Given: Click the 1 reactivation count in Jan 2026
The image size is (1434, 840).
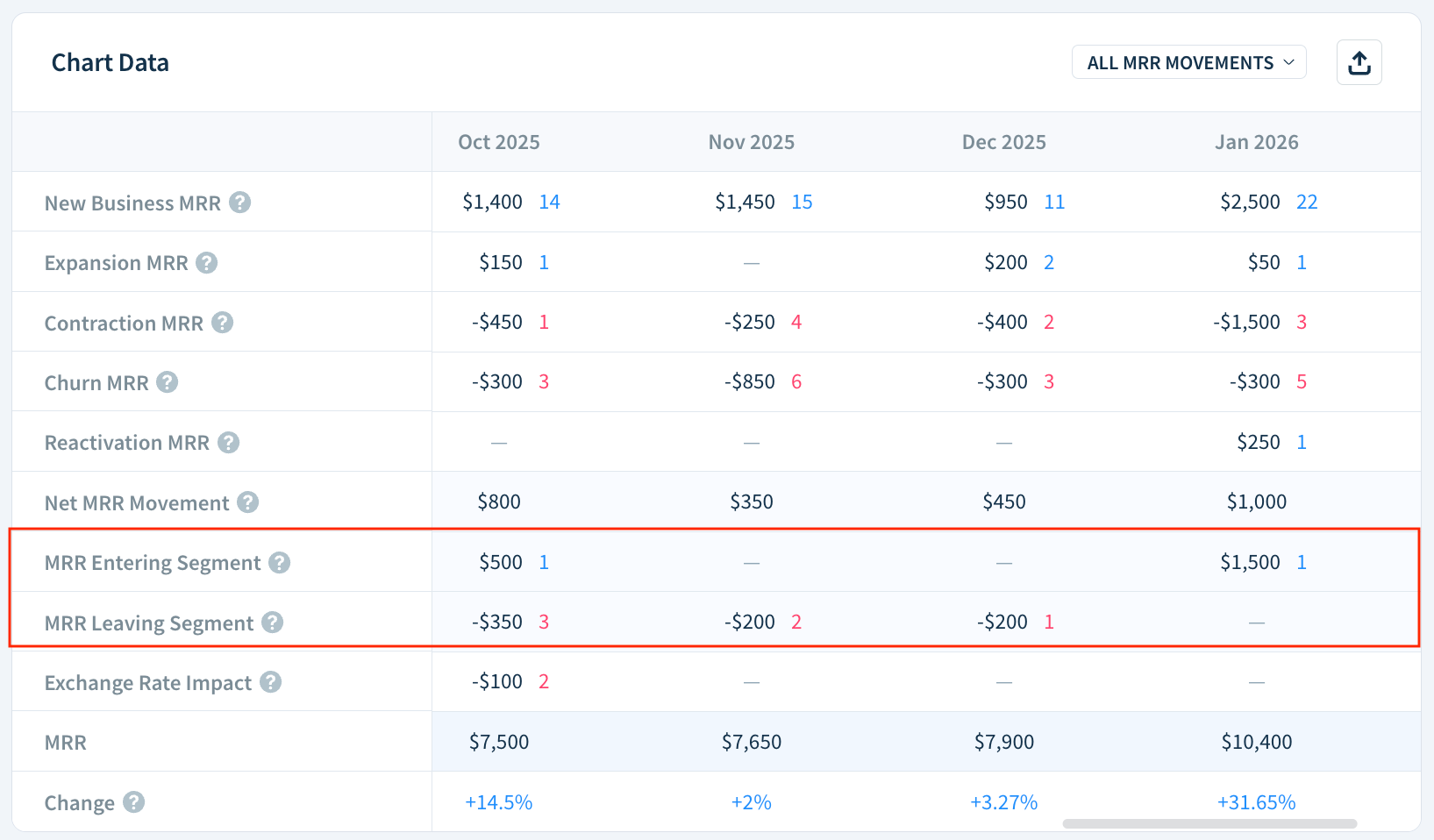Looking at the screenshot, I should pos(1302,441).
